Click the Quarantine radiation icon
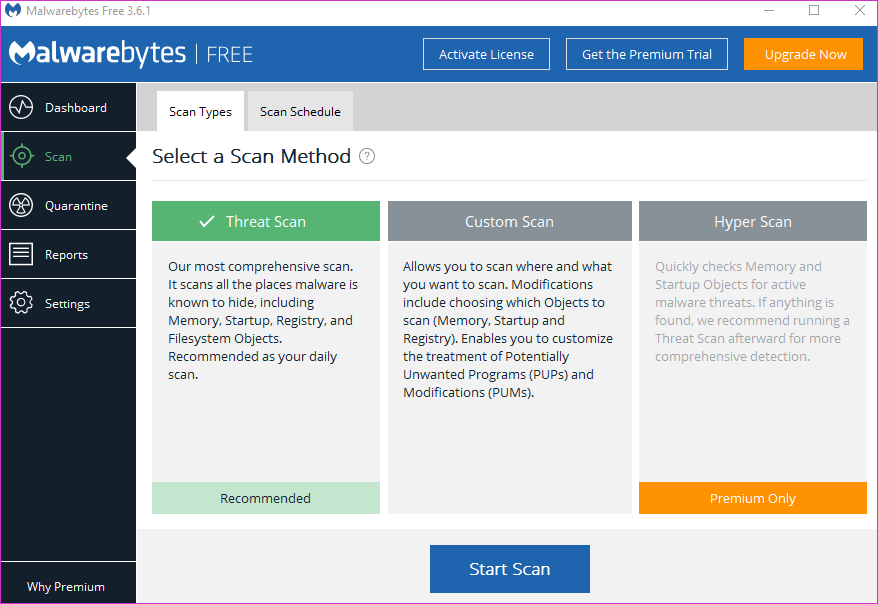 (x=21, y=205)
